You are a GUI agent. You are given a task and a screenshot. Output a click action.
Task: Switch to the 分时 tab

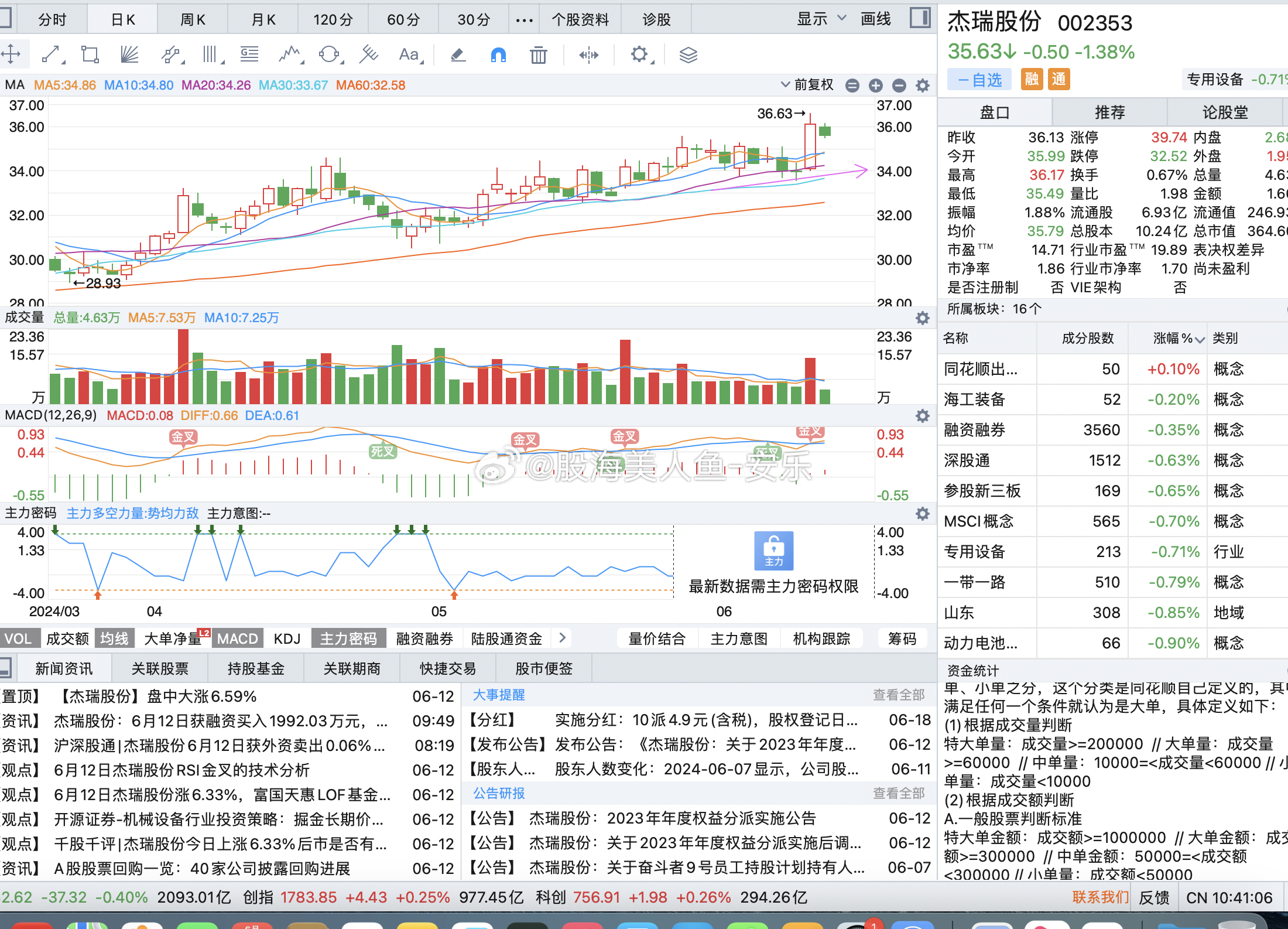click(53, 20)
